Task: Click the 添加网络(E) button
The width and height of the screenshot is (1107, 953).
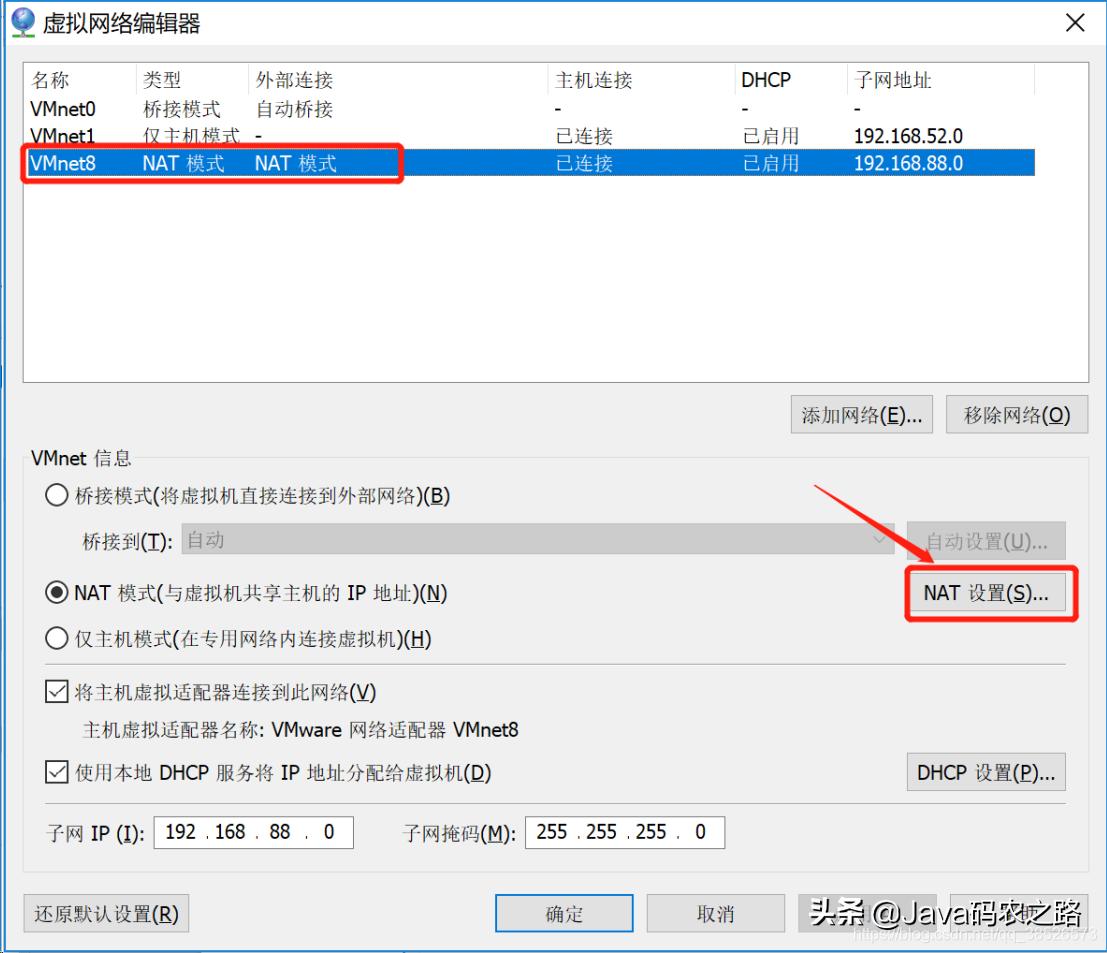Action: pyautogui.click(x=861, y=414)
